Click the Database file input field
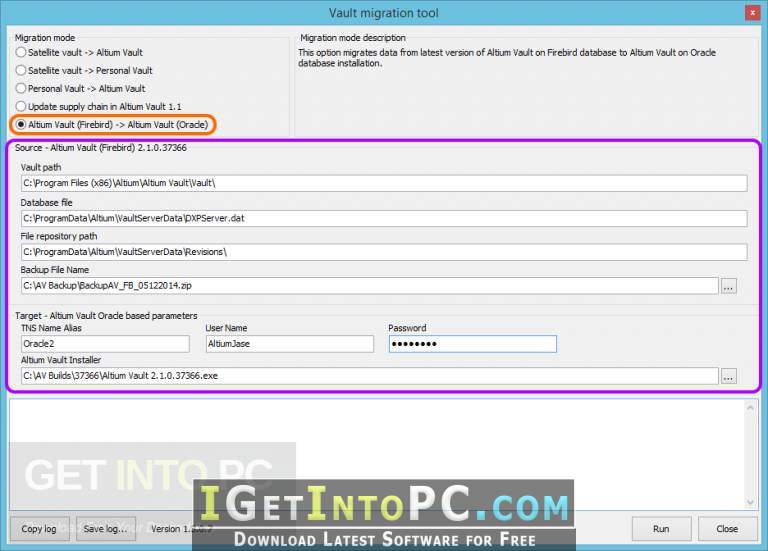Screen dimensions: 768x551 click(x=384, y=218)
